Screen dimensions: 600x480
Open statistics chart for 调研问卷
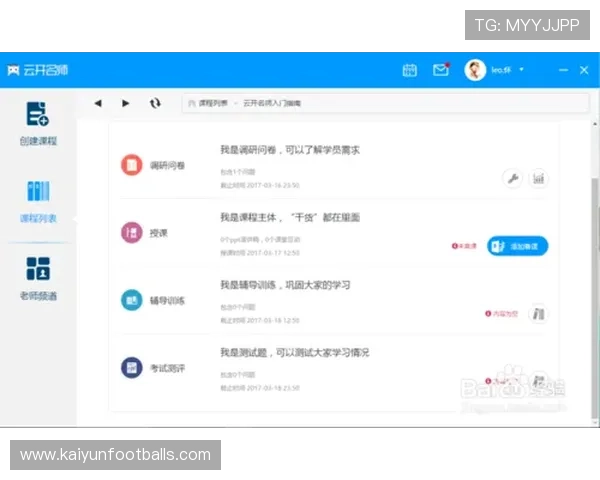click(538, 178)
